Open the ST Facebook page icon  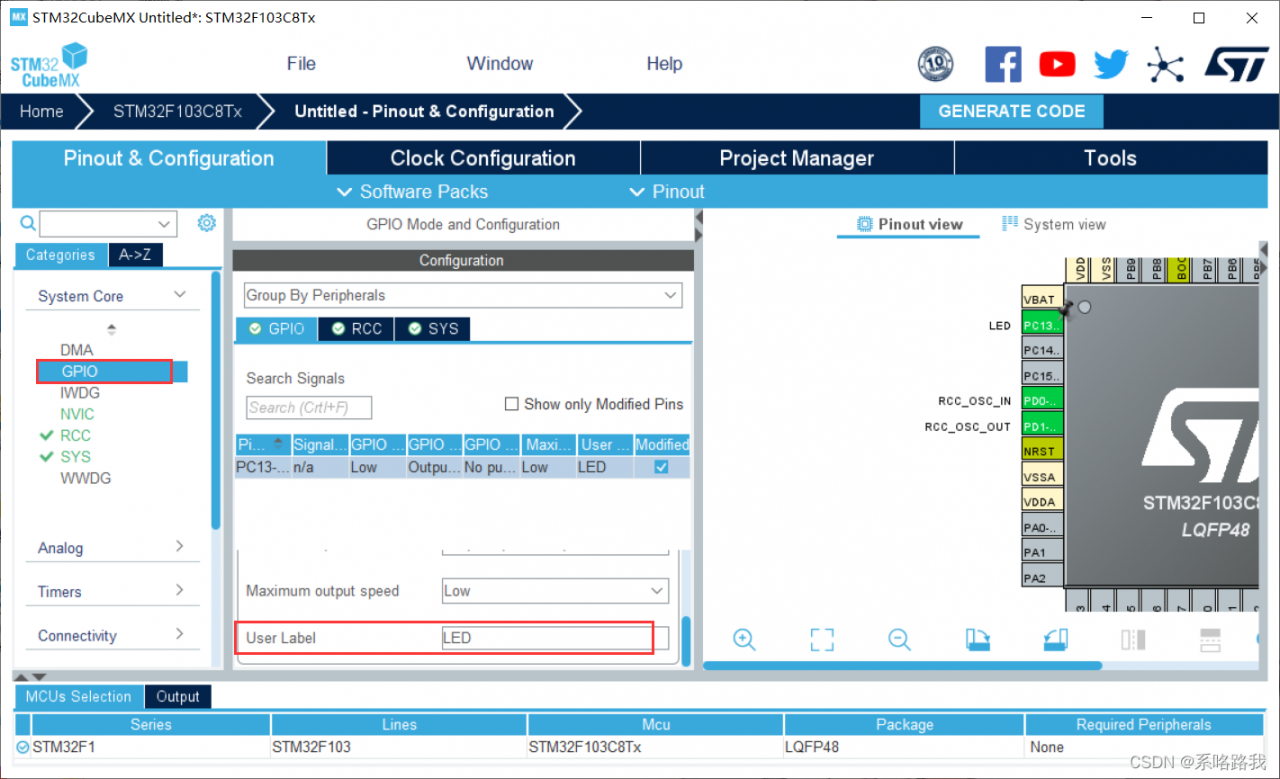coord(1003,65)
